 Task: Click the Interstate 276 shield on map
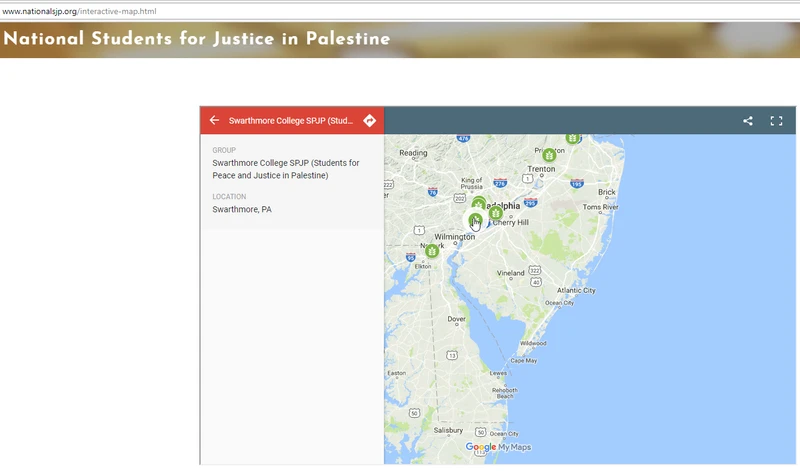click(x=500, y=183)
